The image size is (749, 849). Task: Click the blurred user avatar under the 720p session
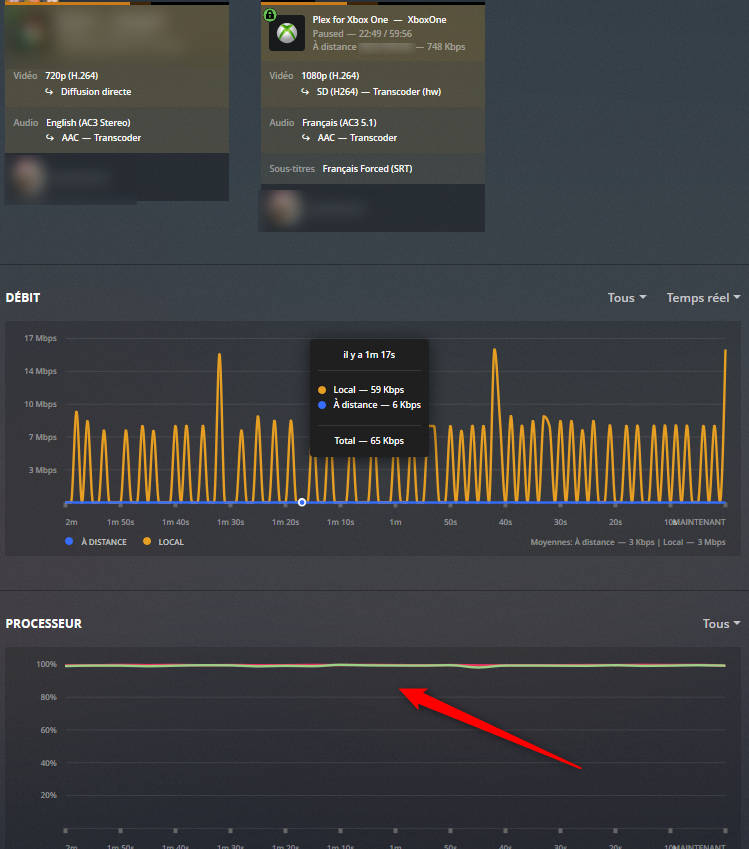pyautogui.click(x=27, y=178)
